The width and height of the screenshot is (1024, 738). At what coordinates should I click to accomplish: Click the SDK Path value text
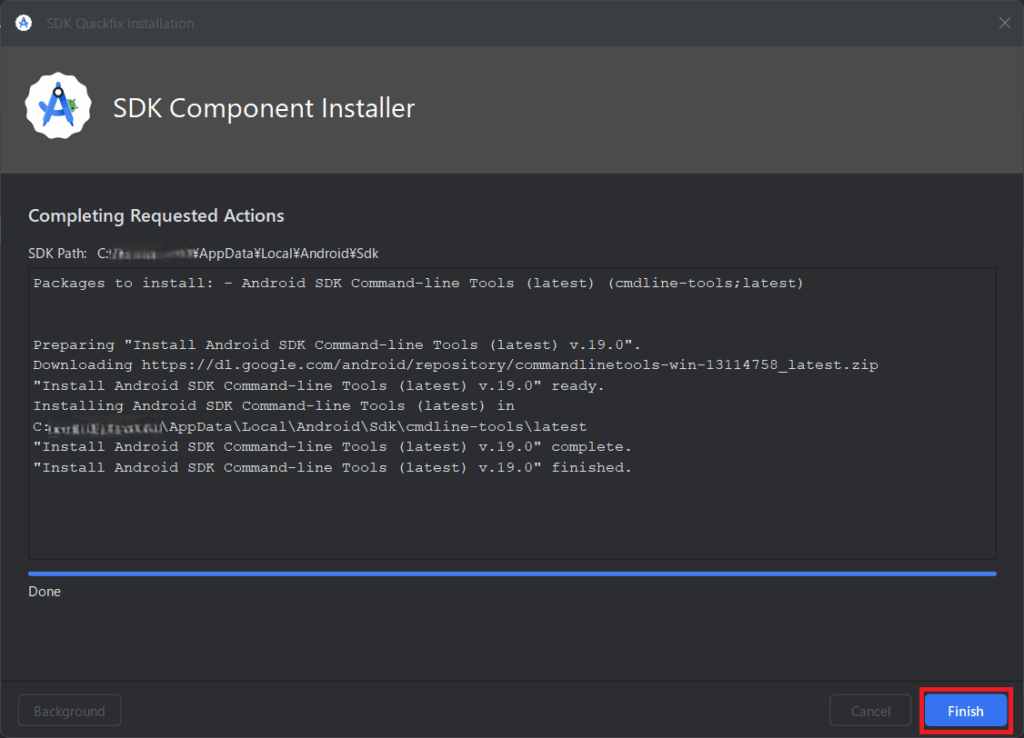[238, 254]
